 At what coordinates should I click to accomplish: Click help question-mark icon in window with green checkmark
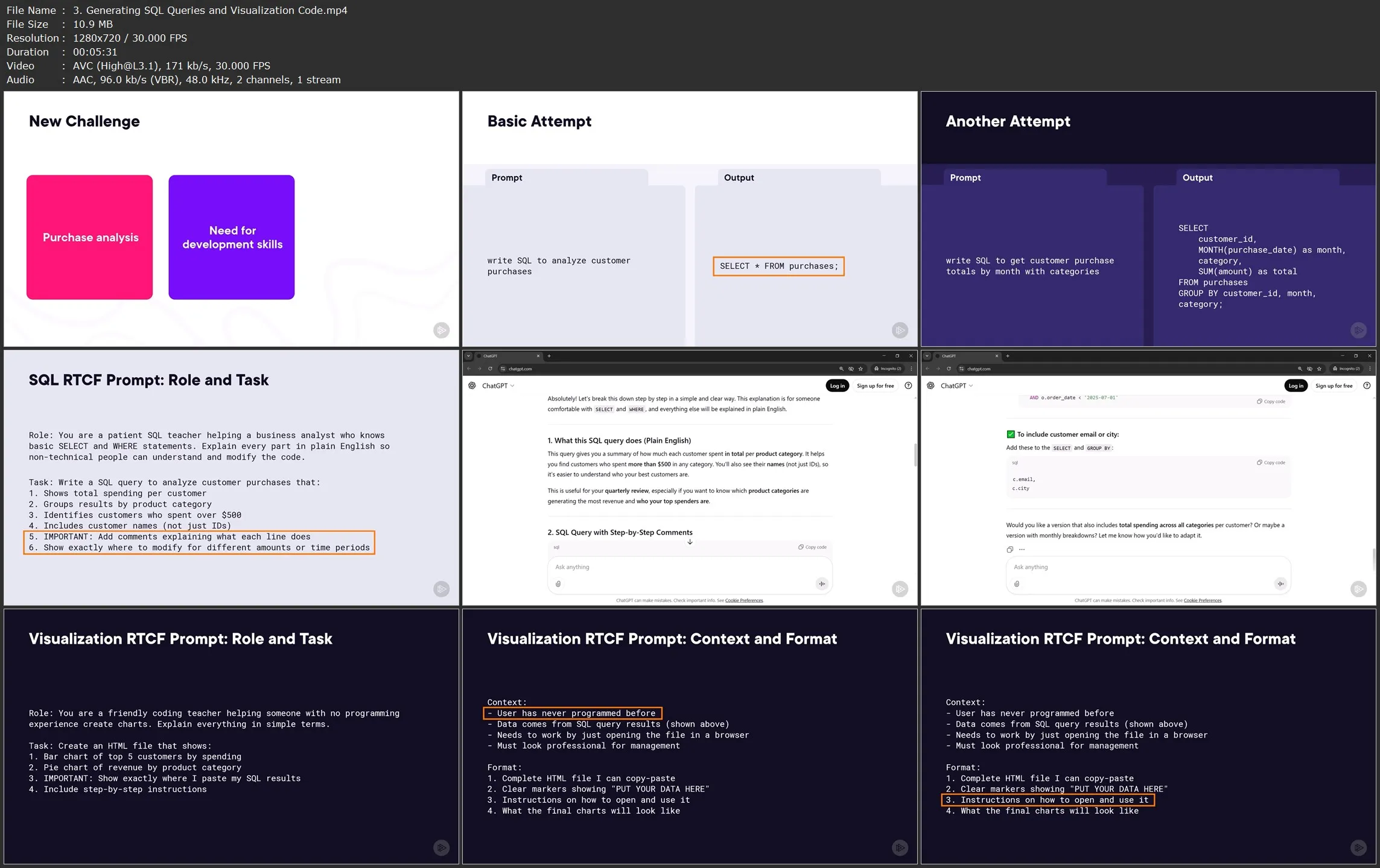point(1367,386)
